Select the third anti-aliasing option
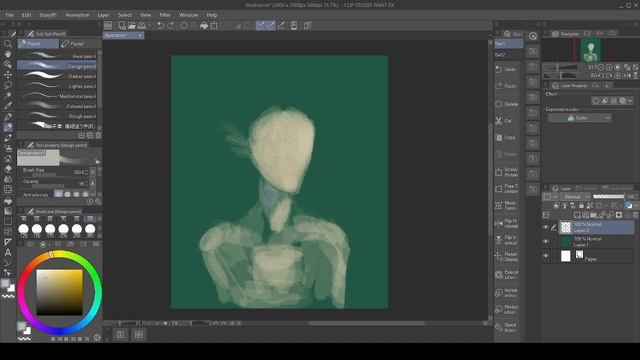This screenshot has width=640, height=360. 77,194
